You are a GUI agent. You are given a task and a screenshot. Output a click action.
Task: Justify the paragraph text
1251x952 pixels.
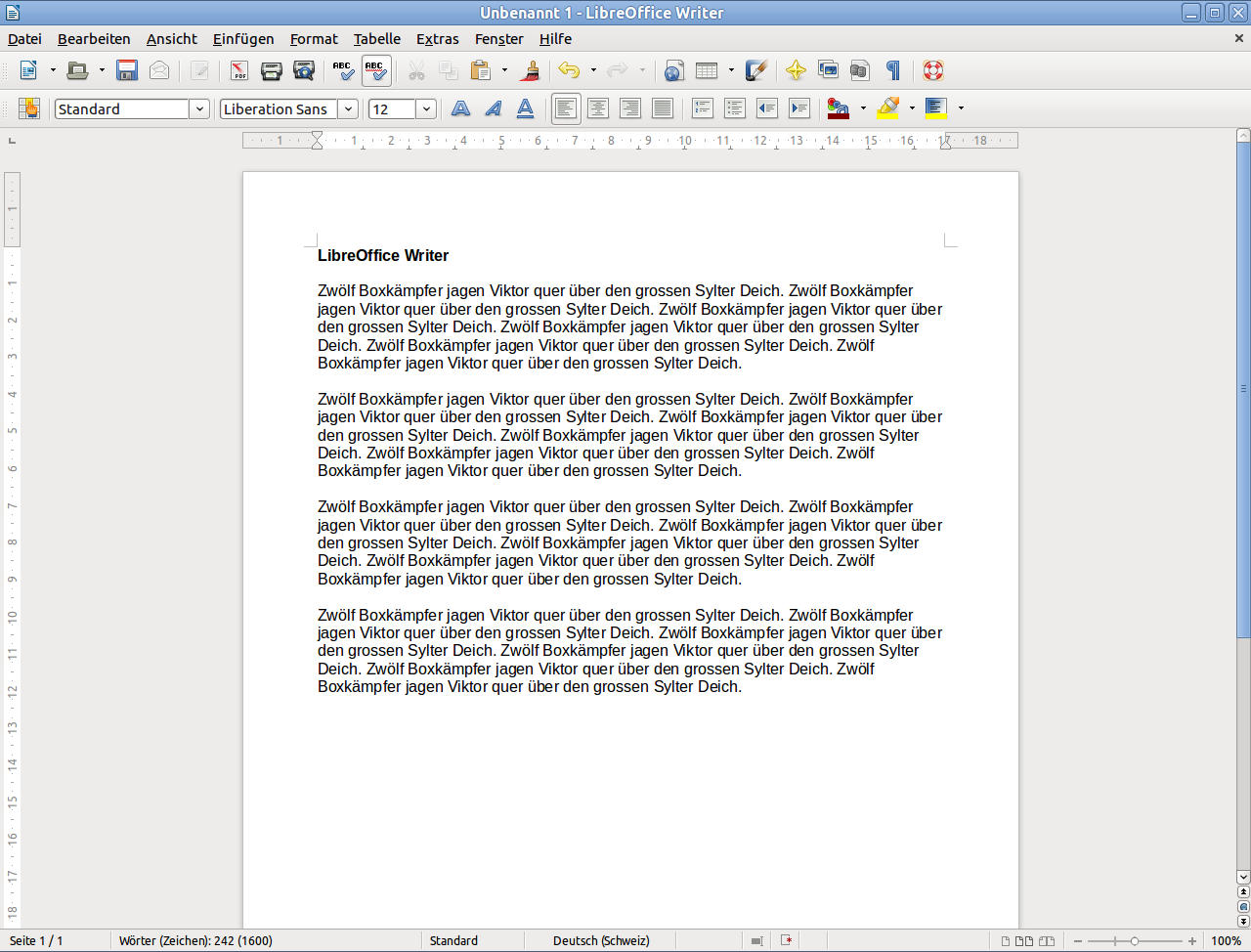coord(663,108)
